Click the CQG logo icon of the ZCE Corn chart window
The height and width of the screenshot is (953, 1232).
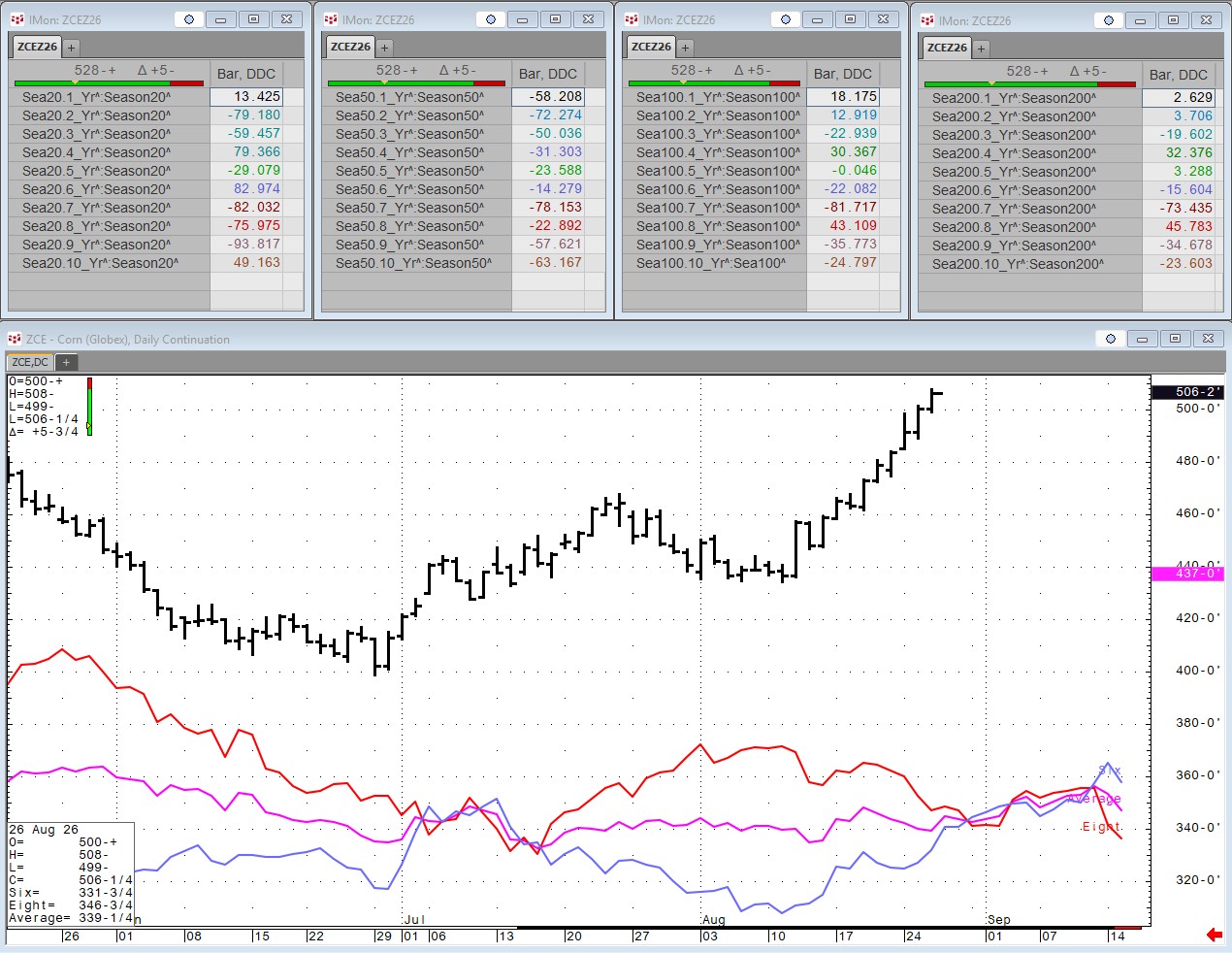15,339
